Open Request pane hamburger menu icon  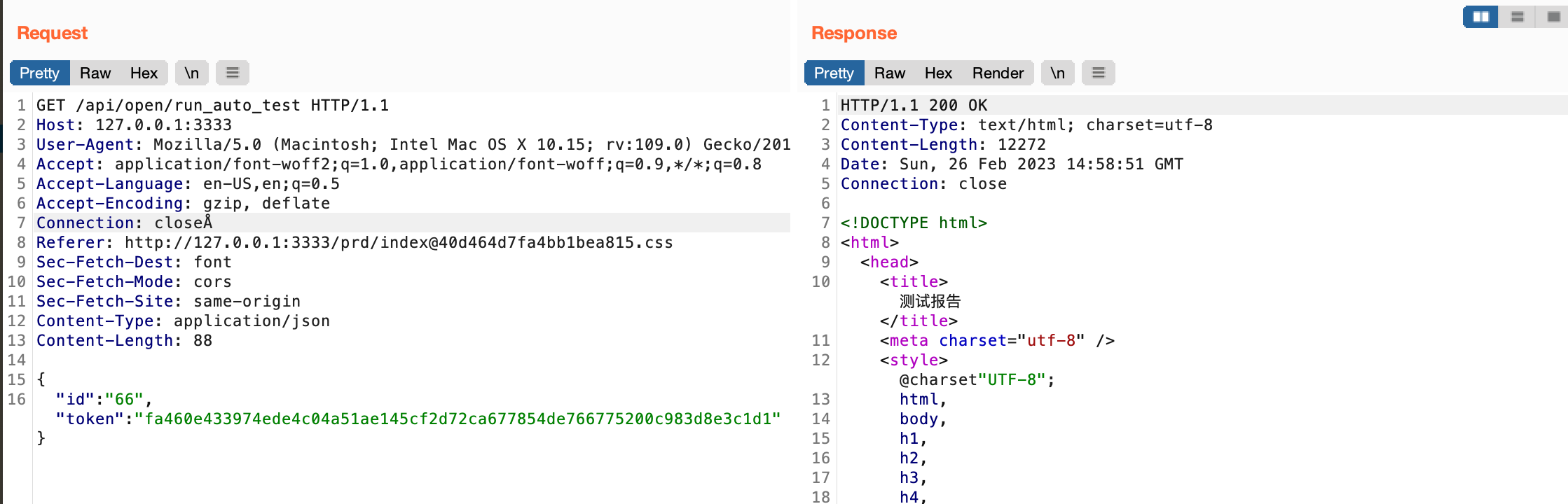233,73
